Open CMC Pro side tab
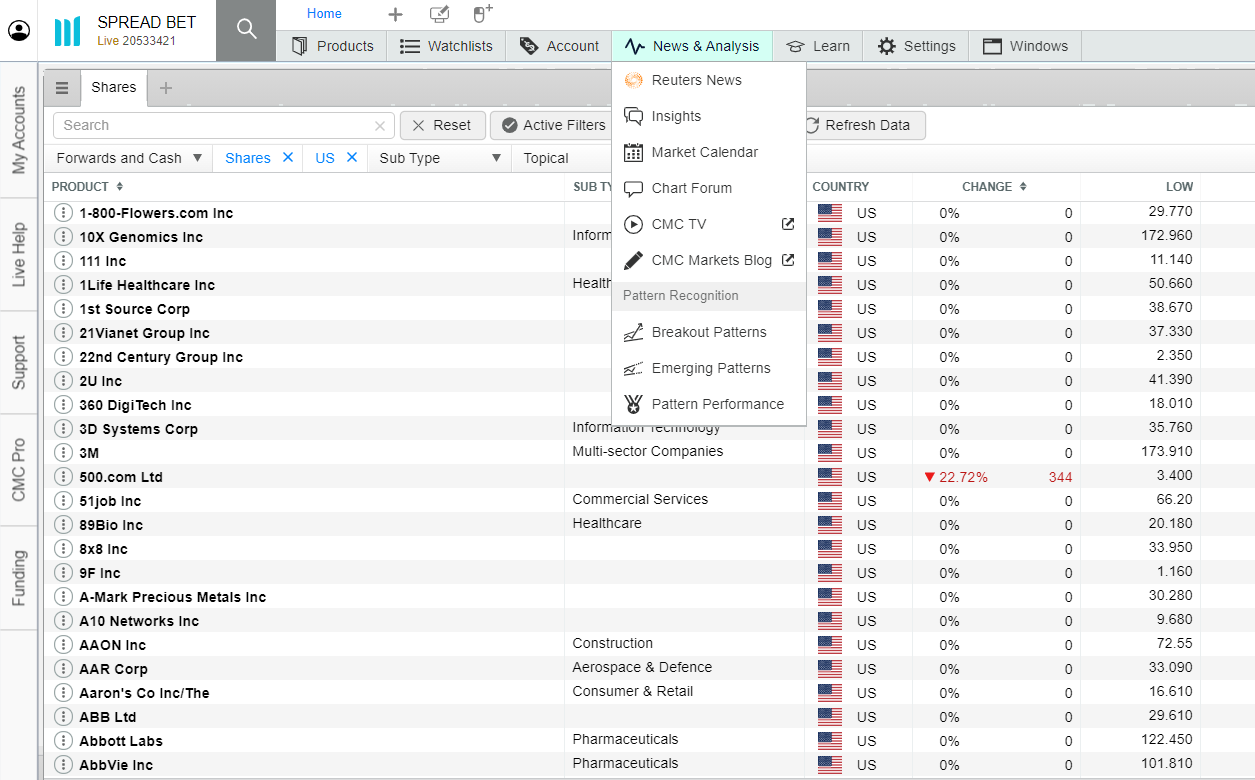 pyautogui.click(x=19, y=470)
